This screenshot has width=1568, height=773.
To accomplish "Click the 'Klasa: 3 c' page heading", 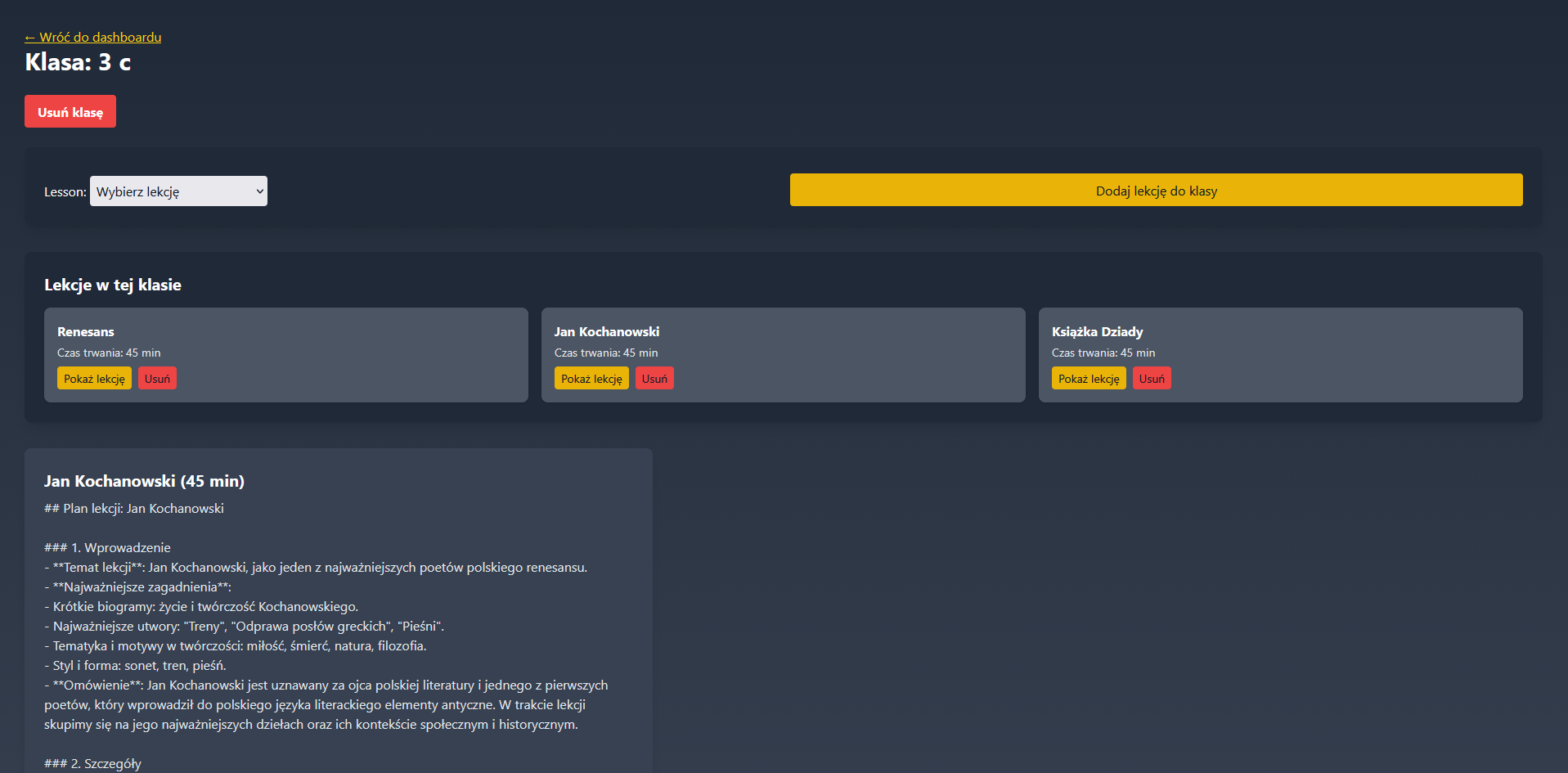I will 78,63.
